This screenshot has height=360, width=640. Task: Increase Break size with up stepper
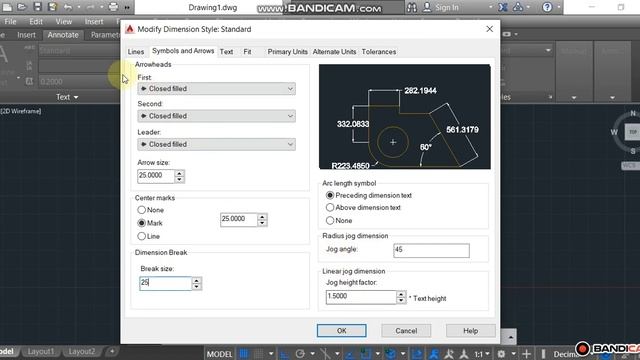pyautogui.click(x=197, y=280)
